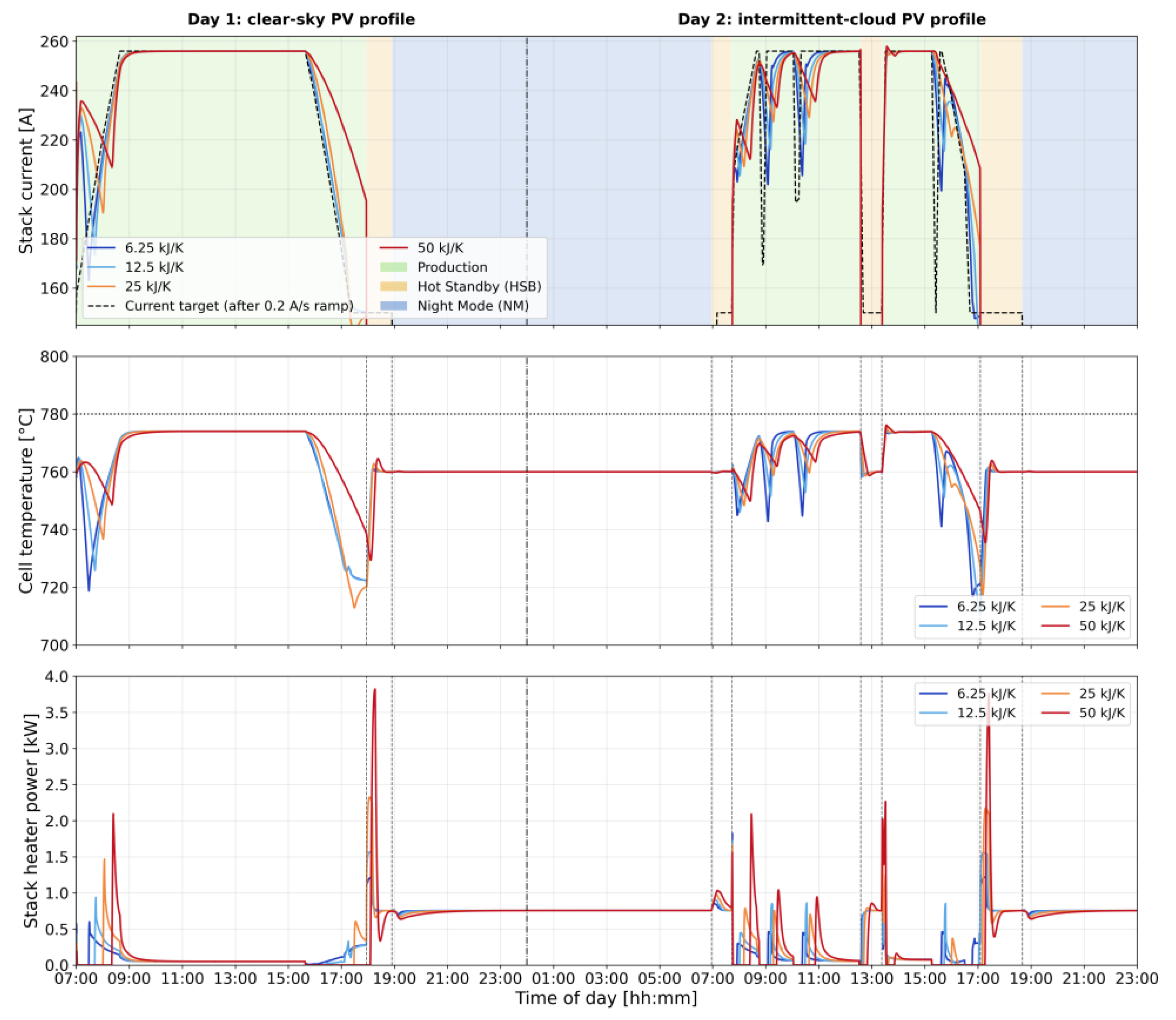1176x1020 pixels.
Task: Click "12.5 kJ/K" in the heater power legend
Action: [x=986, y=713]
